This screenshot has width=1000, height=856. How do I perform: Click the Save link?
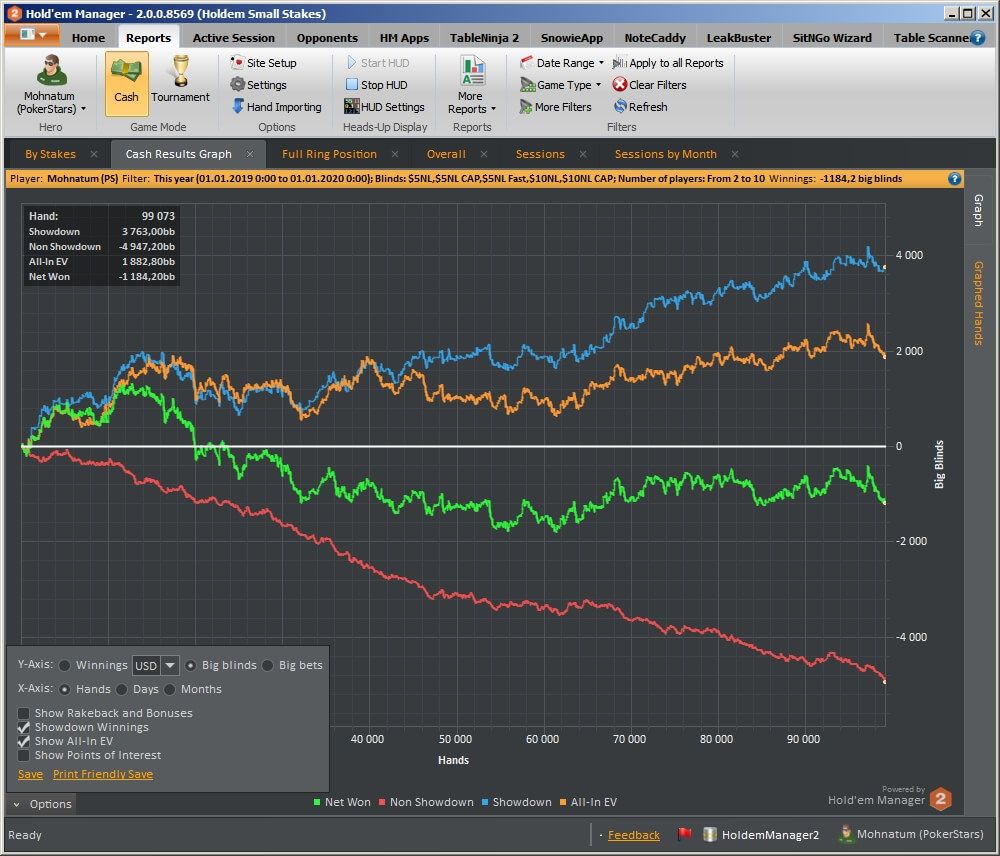pyautogui.click(x=30, y=774)
